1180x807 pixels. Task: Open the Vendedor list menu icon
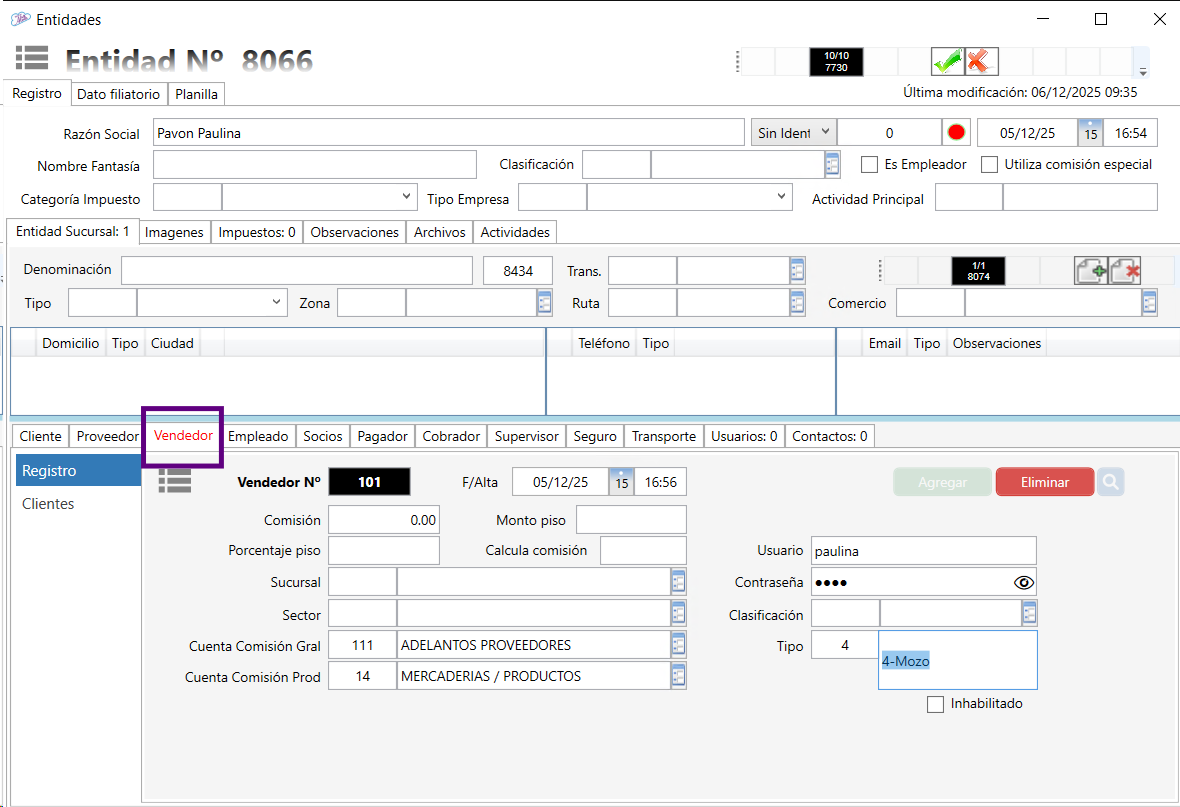coord(175,481)
